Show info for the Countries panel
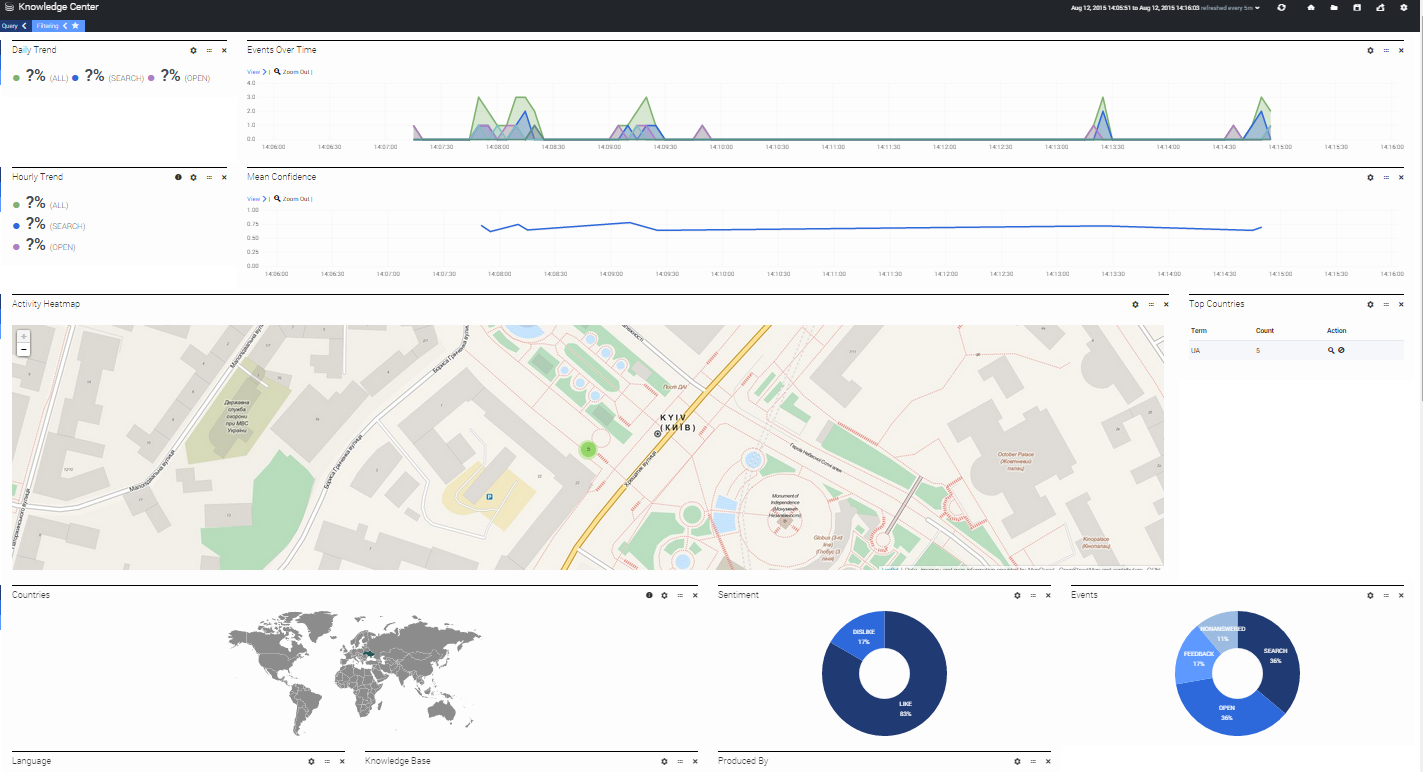Screen dimensions: 1423x772 (649, 595)
